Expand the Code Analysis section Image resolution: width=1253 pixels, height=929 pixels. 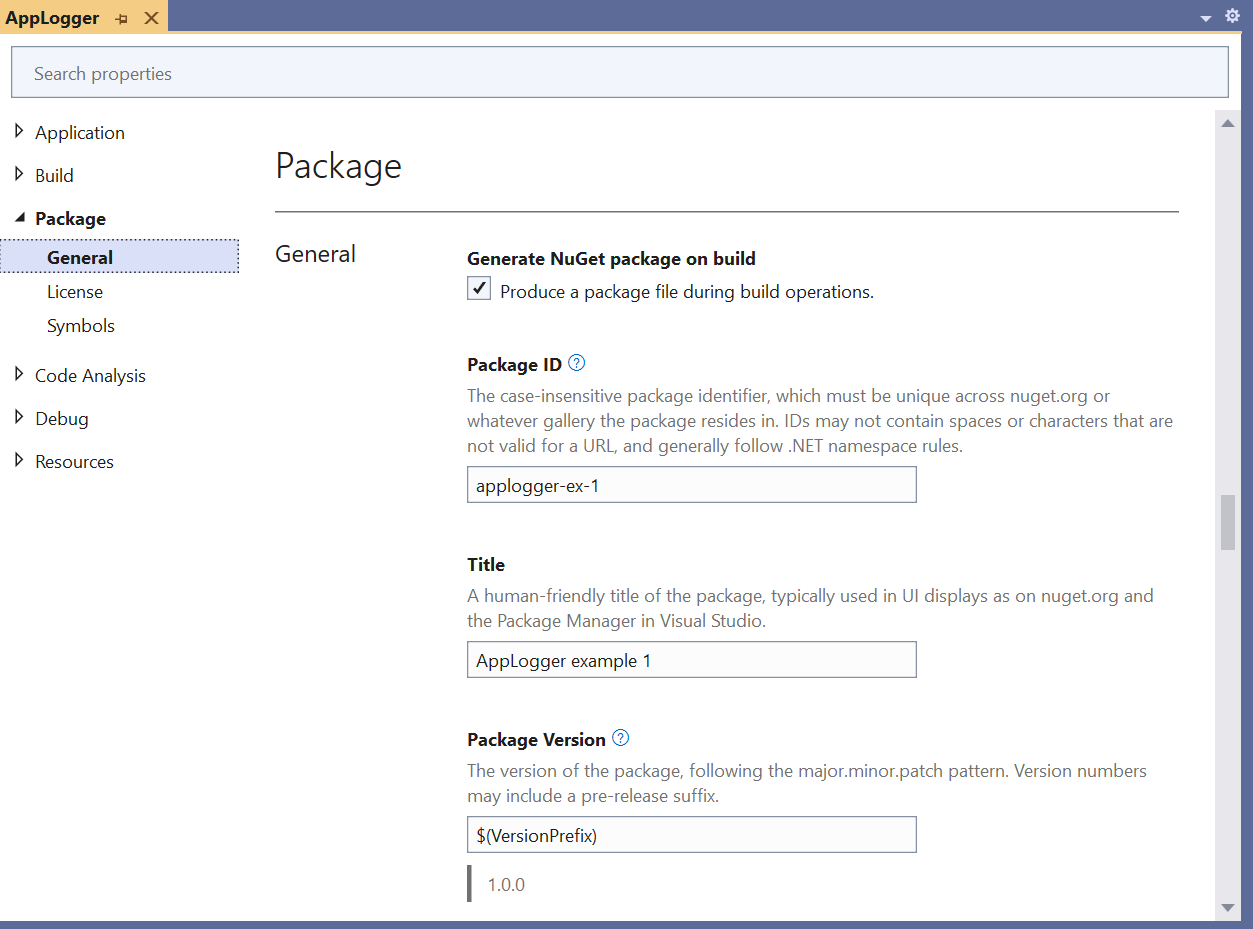pyautogui.click(x=19, y=375)
